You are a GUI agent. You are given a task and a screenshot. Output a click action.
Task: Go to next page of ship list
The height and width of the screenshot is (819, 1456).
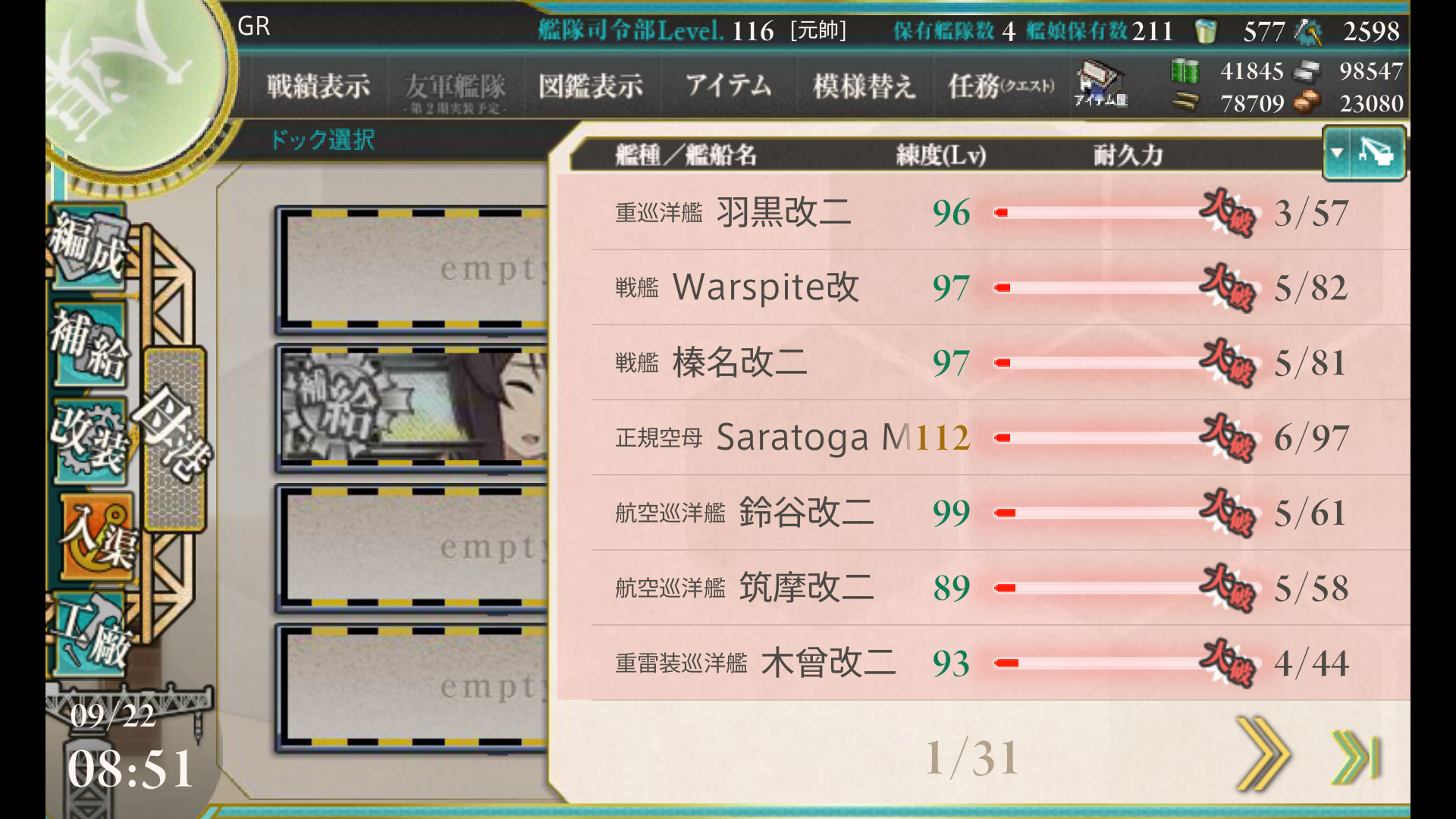coord(1262,755)
